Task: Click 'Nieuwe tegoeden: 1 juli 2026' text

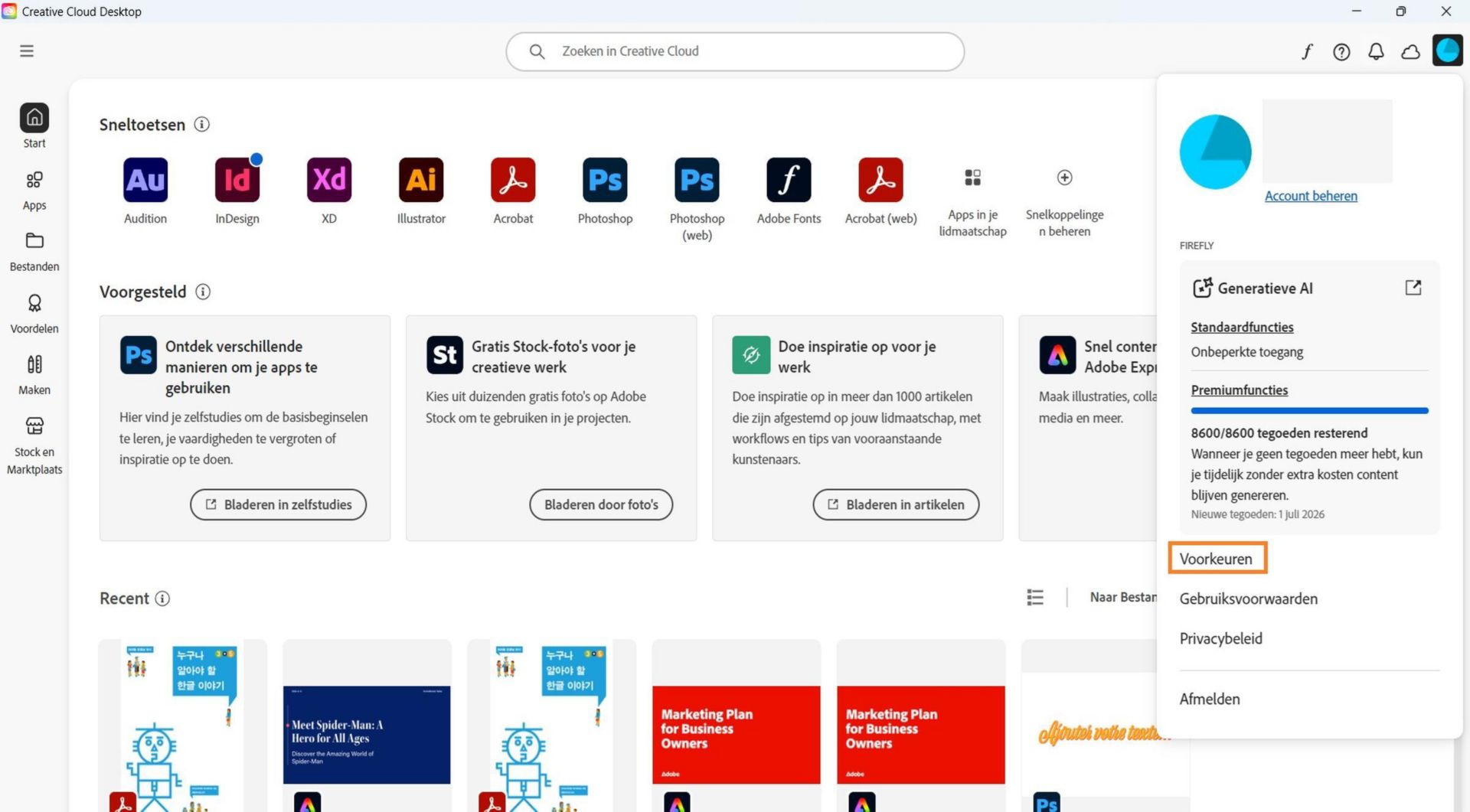Action: coord(1257,514)
